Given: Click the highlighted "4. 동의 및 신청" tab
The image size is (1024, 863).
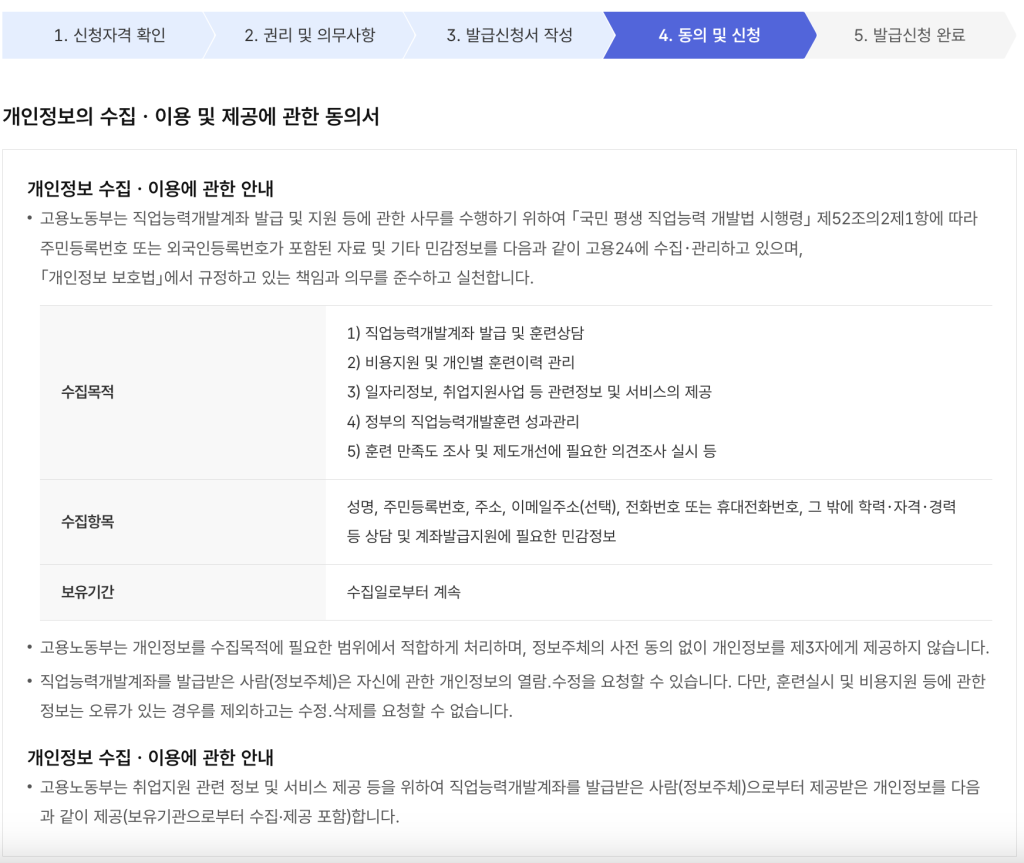Looking at the screenshot, I should pyautogui.click(x=708, y=35).
